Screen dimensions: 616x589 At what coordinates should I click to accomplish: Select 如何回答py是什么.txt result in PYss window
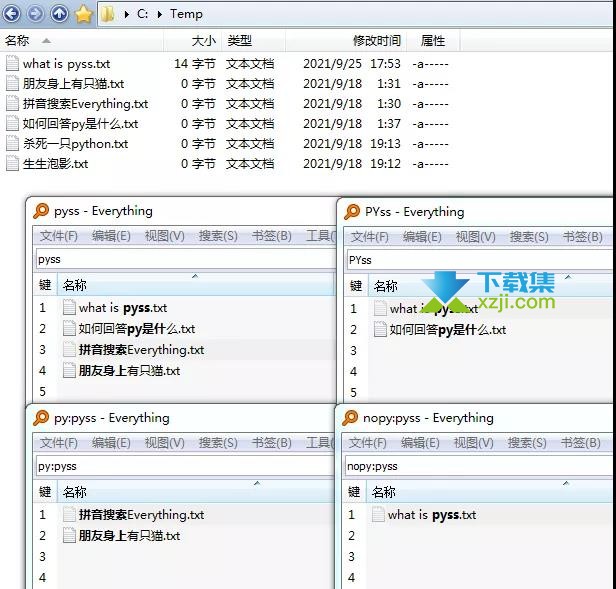(x=447, y=330)
